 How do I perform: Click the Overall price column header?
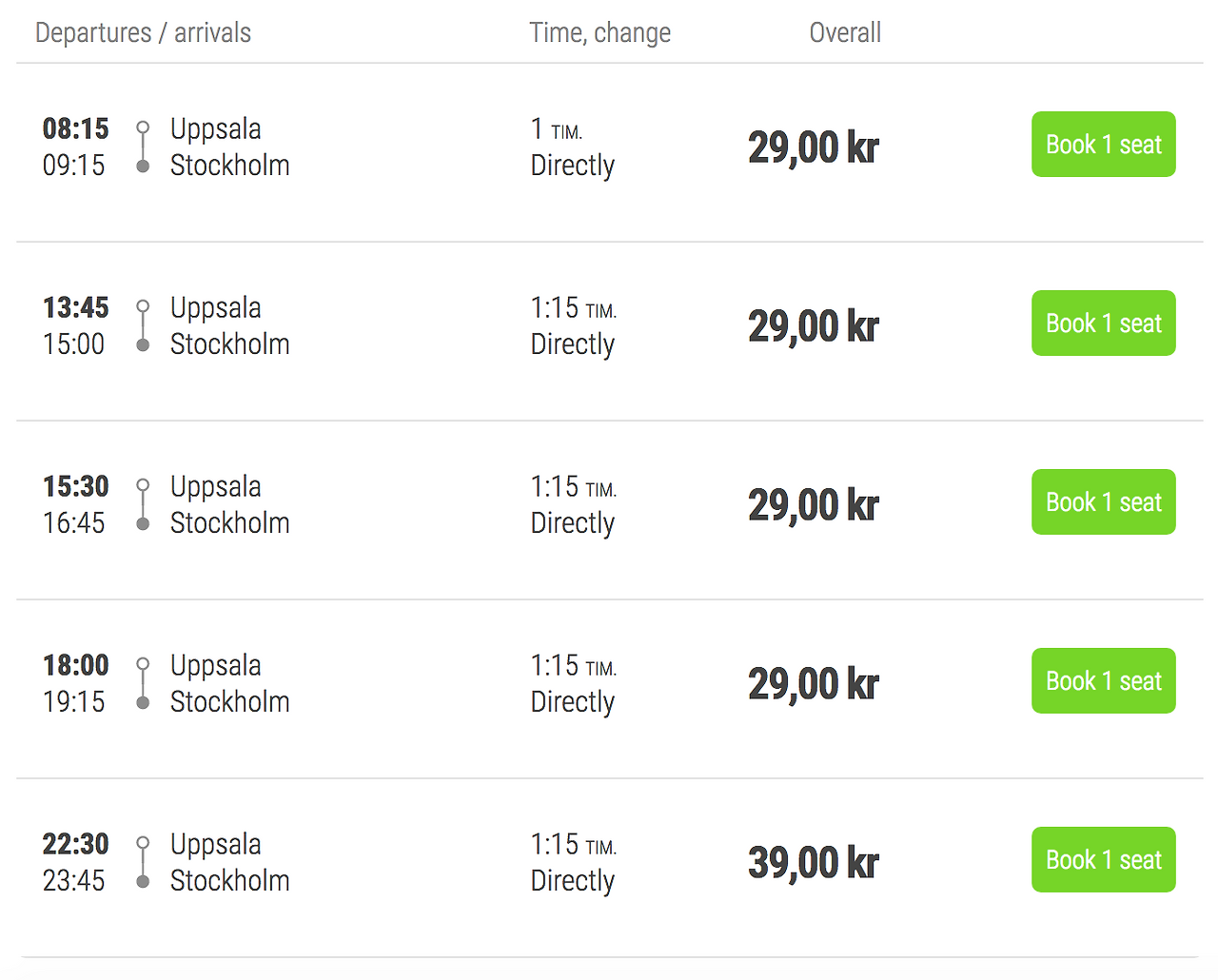845,33
